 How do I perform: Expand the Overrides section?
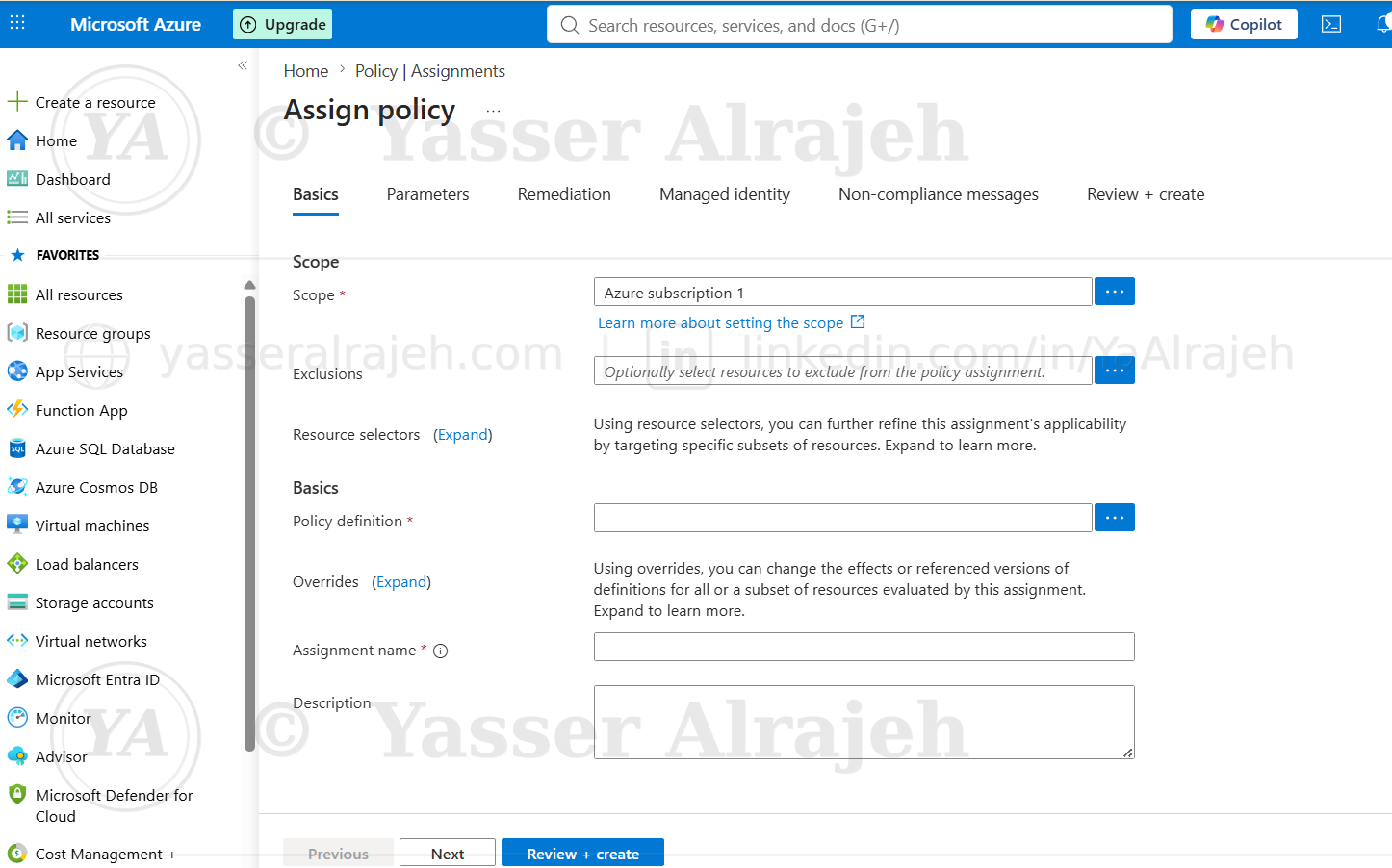pos(401,582)
